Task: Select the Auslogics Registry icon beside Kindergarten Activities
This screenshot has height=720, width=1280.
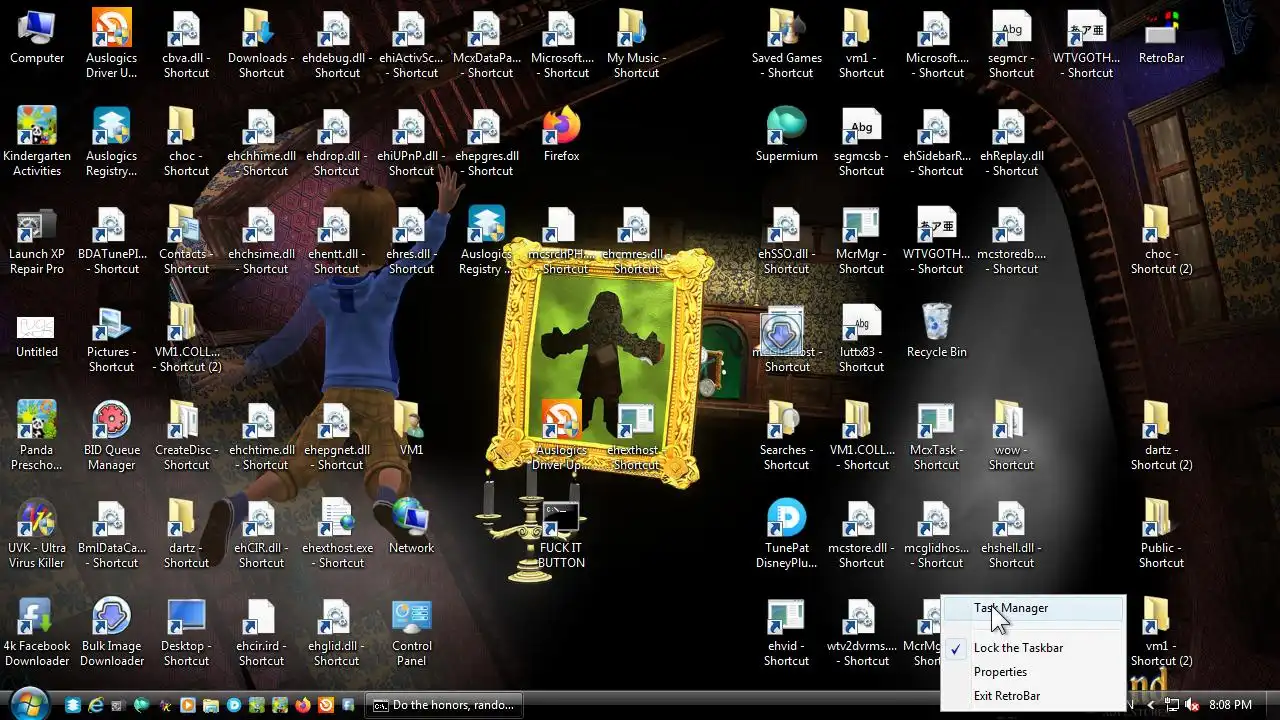Action: click(112, 143)
